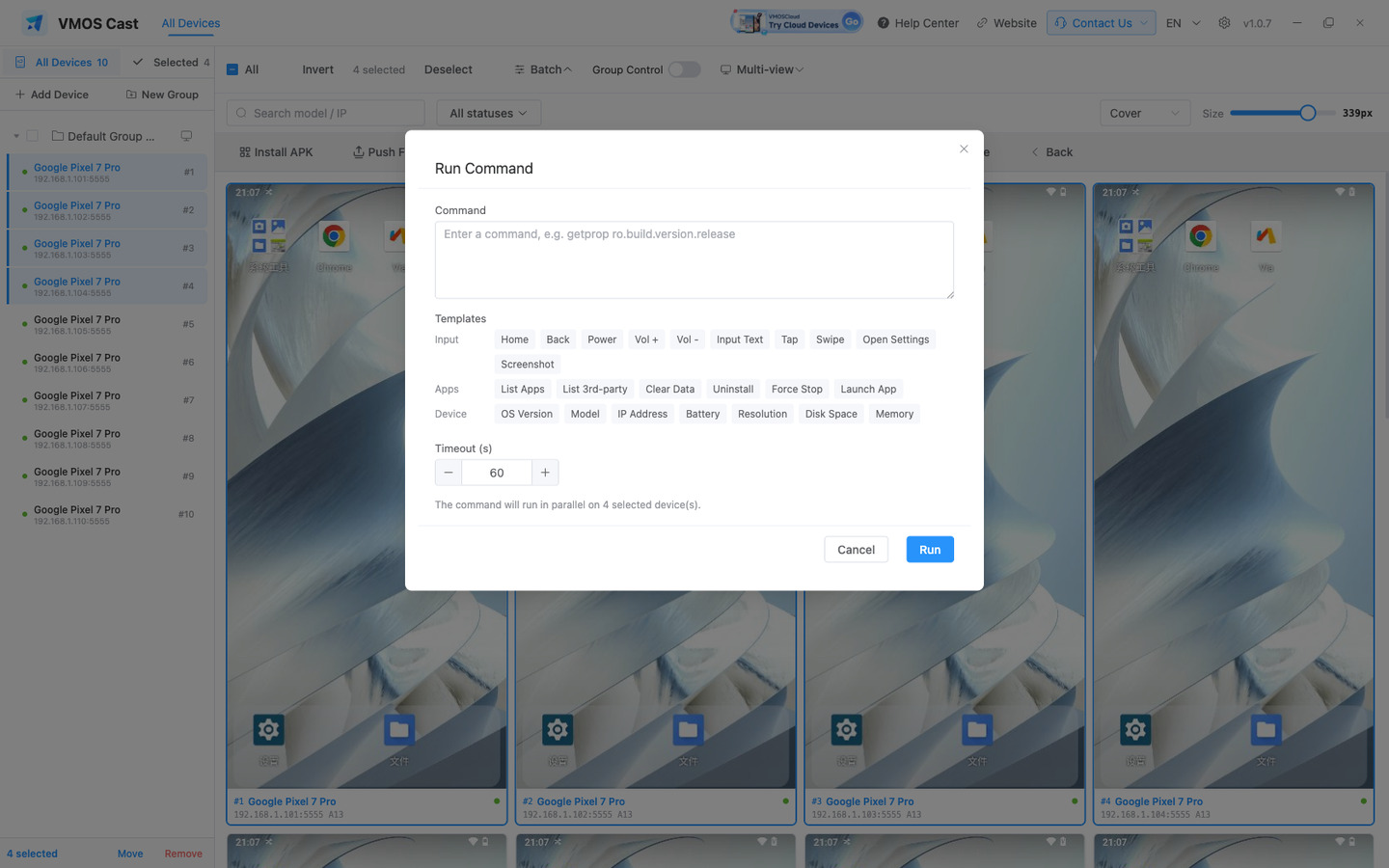The height and width of the screenshot is (868, 1389).
Task: Click the Command text area
Action: 694,260
